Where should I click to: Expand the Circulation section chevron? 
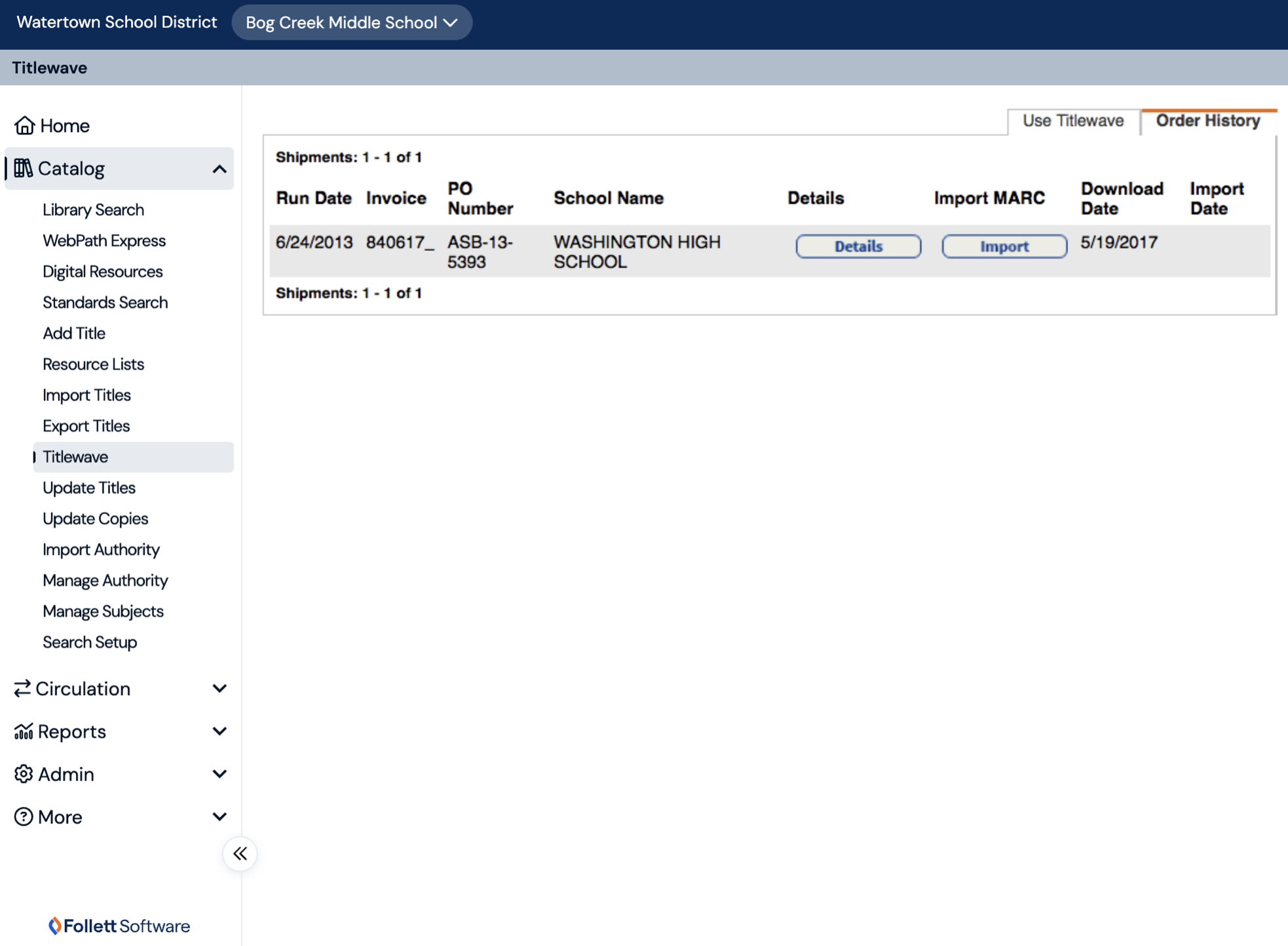pyautogui.click(x=219, y=689)
